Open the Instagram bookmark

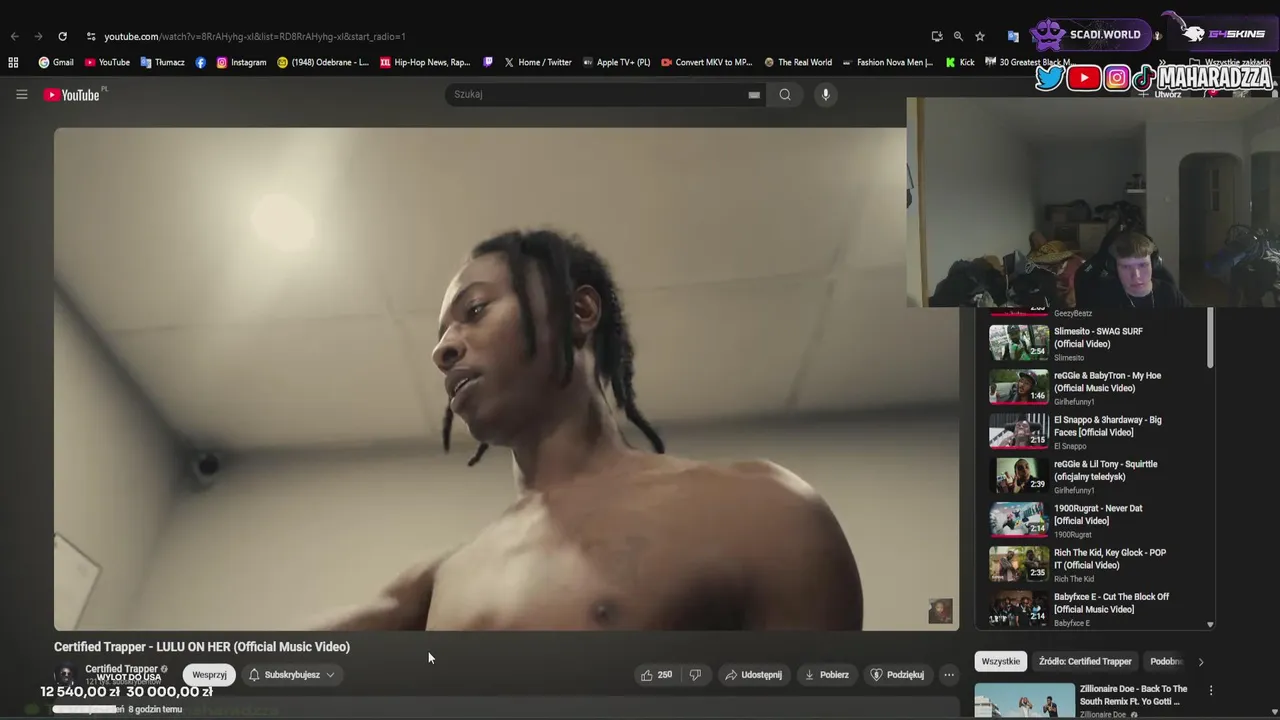click(241, 62)
